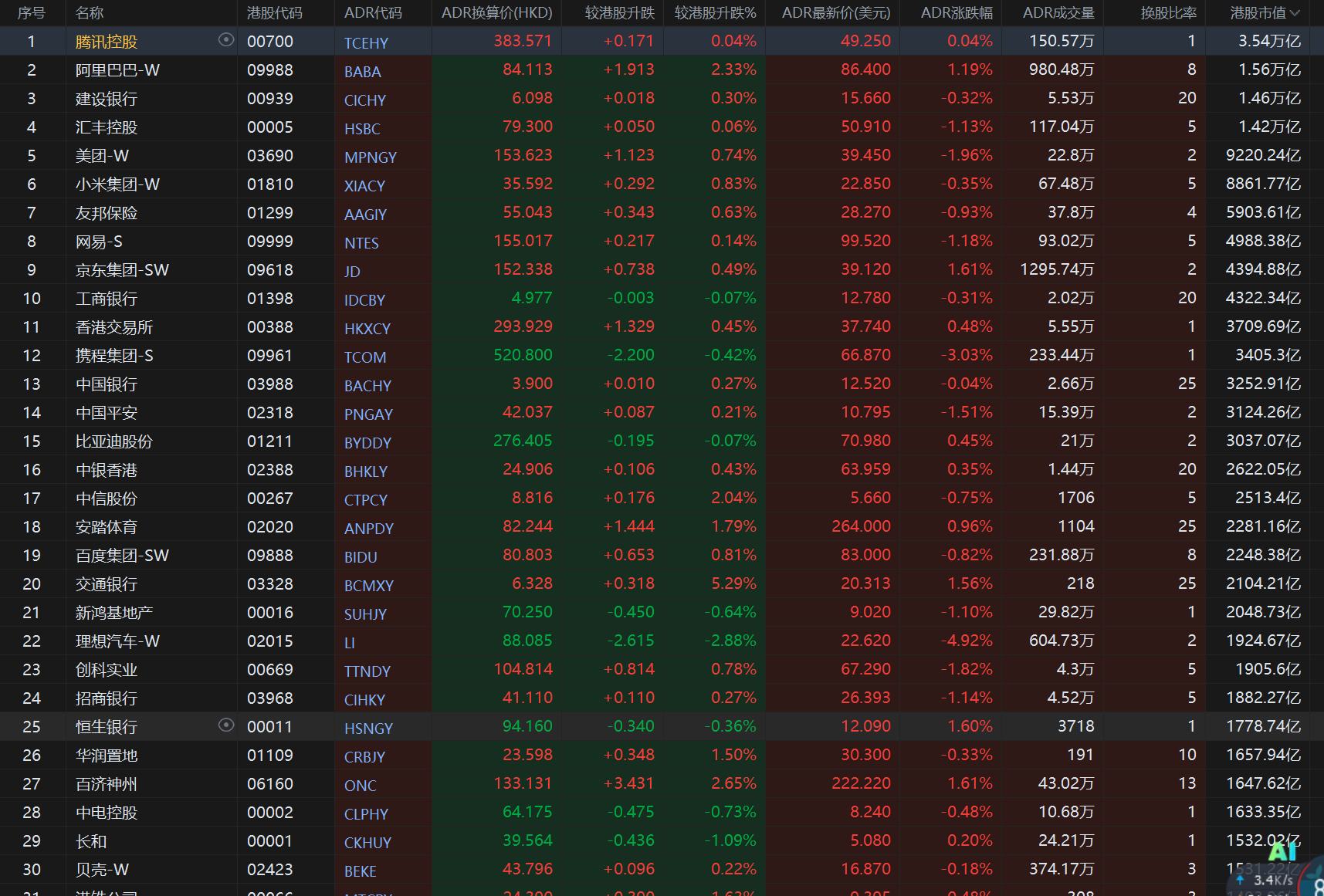This screenshot has width=1324, height=896.
Task: Open the MPNGY ADR code link
Action: 371,157
